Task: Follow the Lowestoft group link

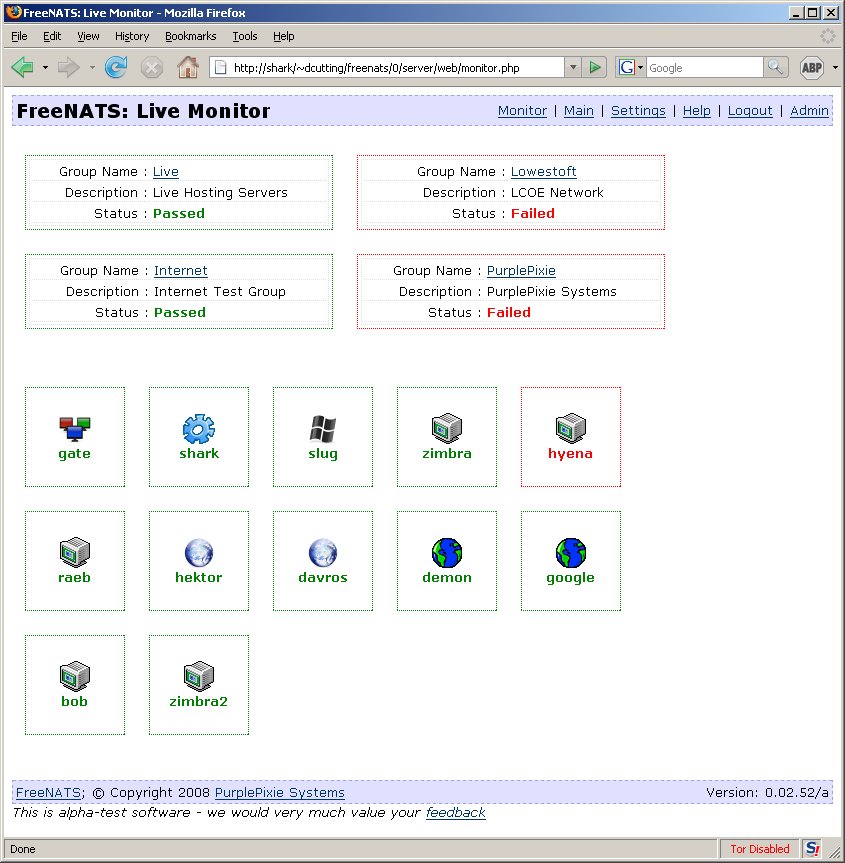Action: click(x=543, y=172)
